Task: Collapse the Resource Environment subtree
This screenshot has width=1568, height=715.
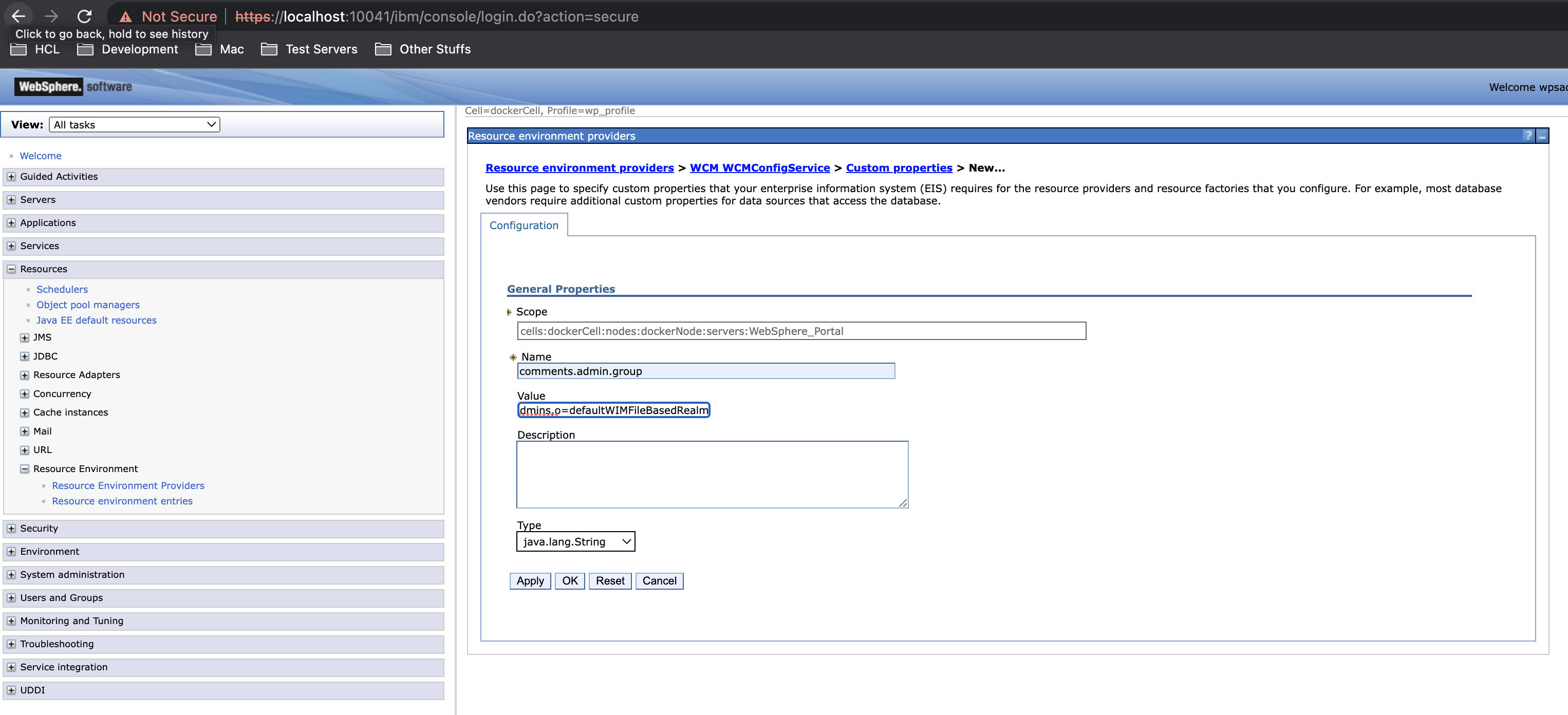Action: tap(24, 468)
